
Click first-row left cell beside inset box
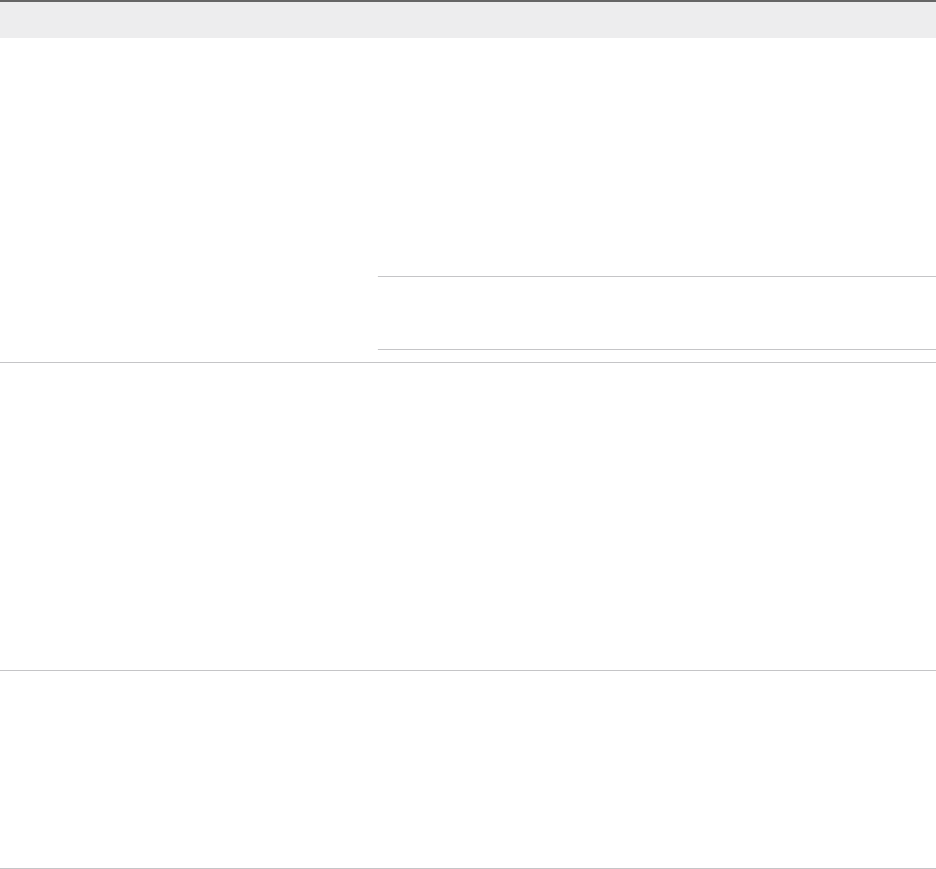point(188,313)
